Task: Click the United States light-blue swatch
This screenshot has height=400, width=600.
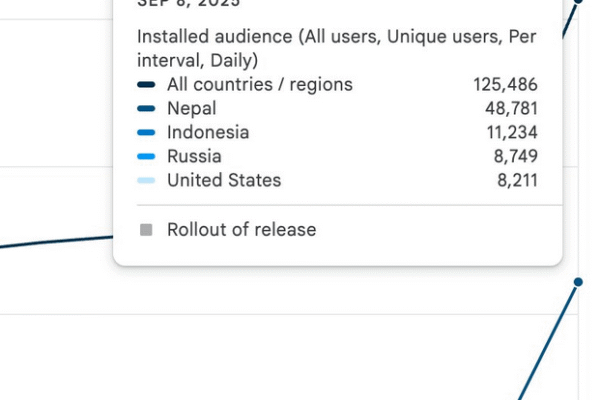Action: coord(146,181)
